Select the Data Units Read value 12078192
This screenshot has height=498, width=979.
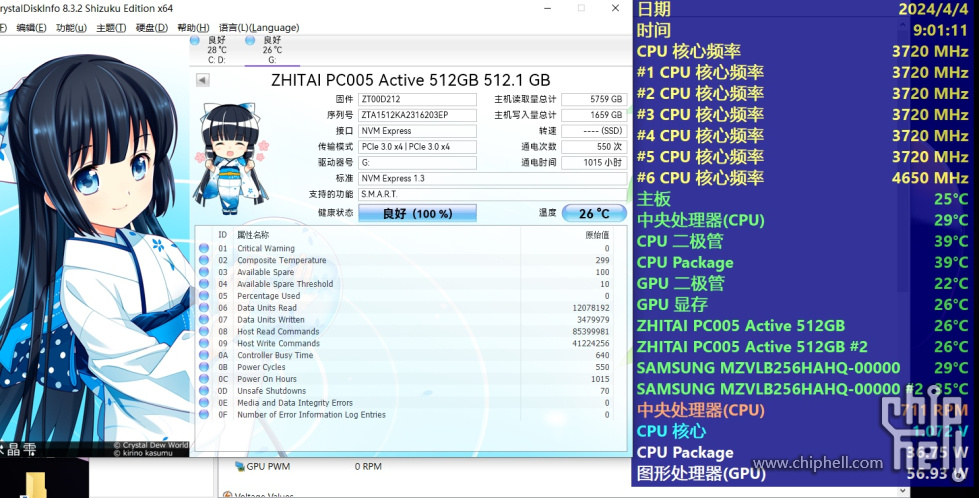(x=591, y=308)
